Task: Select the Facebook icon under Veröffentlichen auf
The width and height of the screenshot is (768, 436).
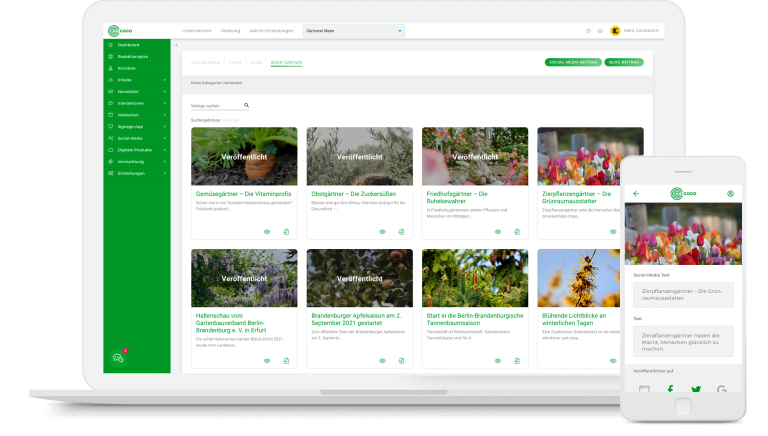Action: point(670,389)
